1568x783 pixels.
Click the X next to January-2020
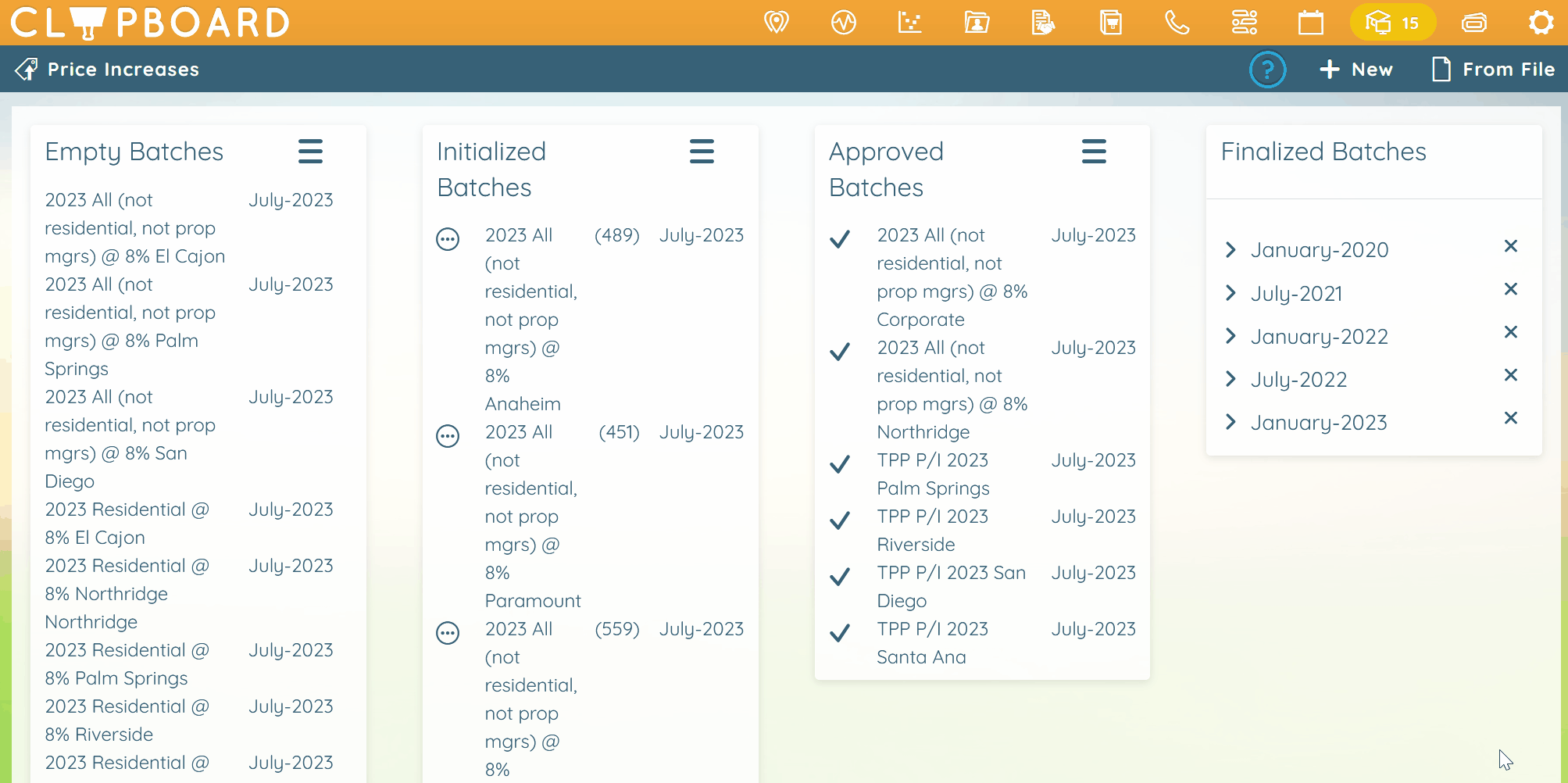point(1511,246)
